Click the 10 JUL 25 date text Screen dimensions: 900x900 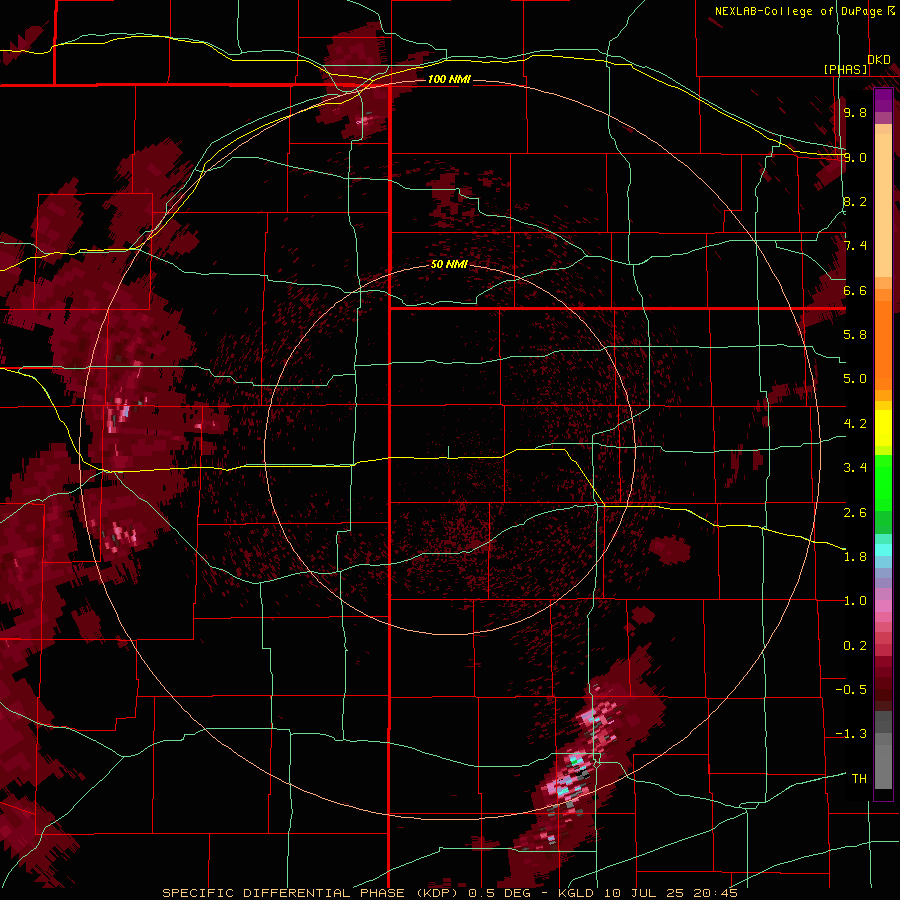pyautogui.click(x=644, y=893)
